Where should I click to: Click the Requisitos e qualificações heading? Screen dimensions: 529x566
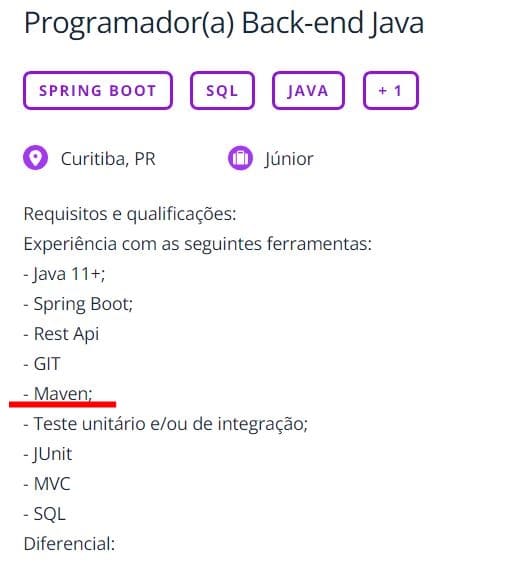pyautogui.click(x=130, y=214)
